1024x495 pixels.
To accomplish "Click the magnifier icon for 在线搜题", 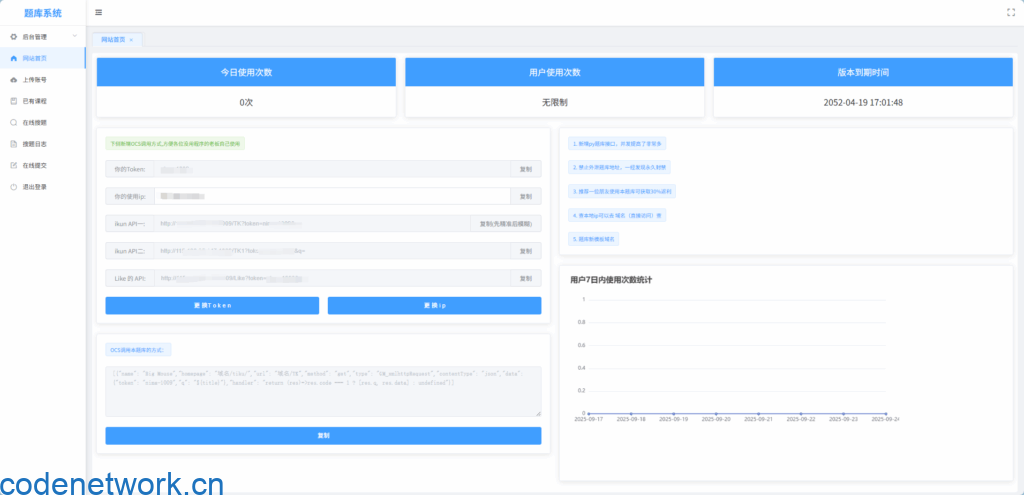I will 13,122.
